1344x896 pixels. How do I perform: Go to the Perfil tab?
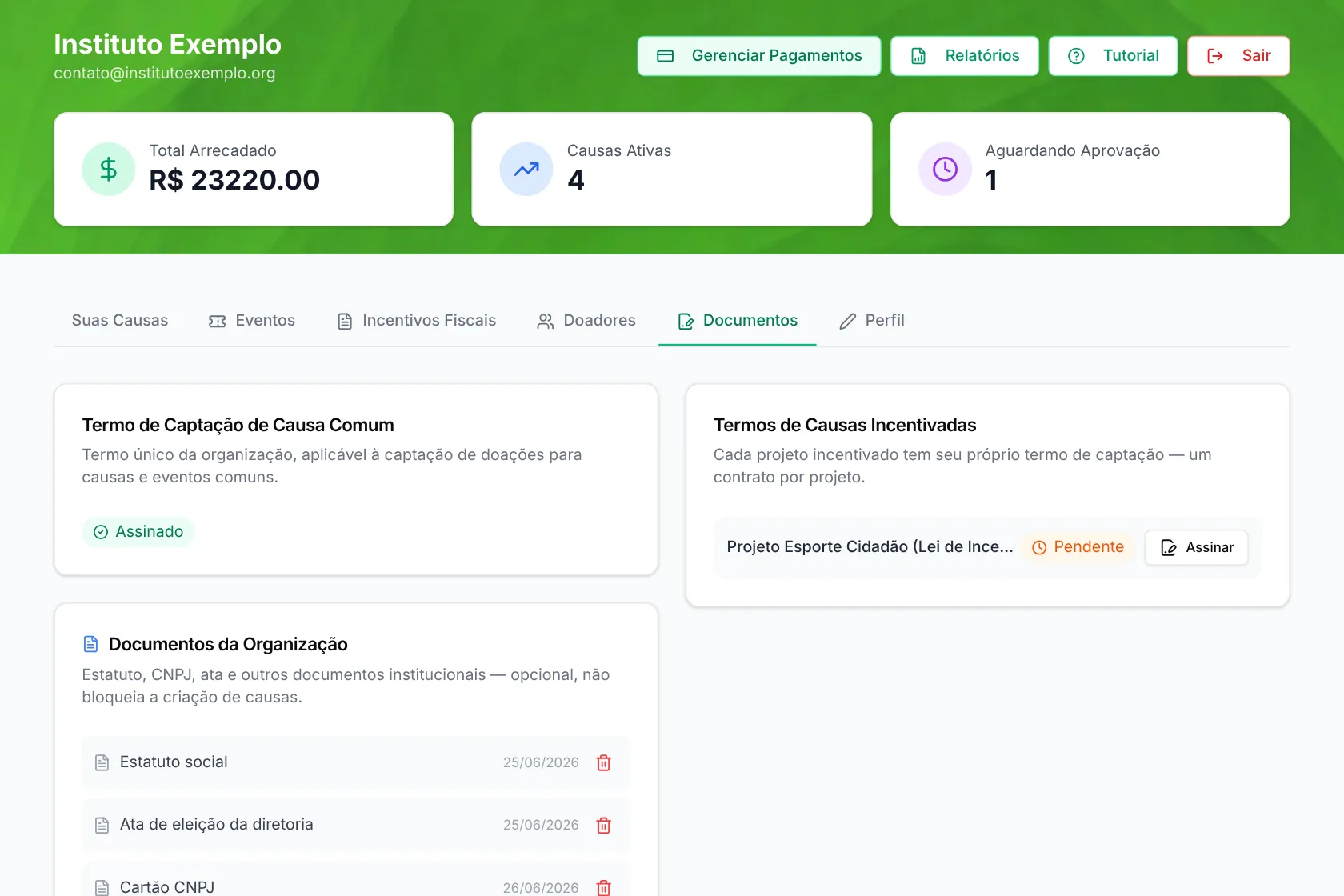click(872, 321)
